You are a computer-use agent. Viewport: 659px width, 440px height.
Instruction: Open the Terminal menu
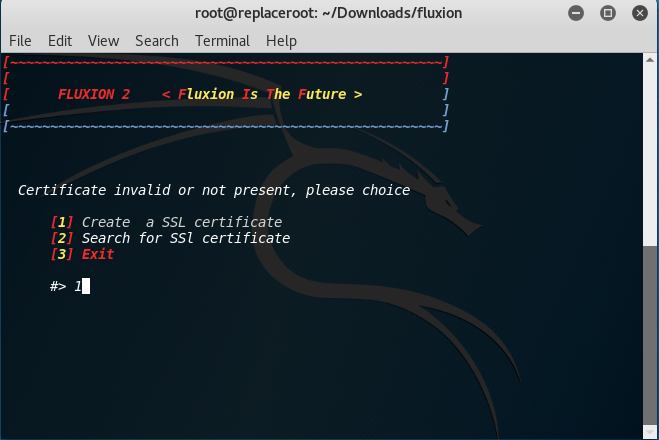point(222,41)
